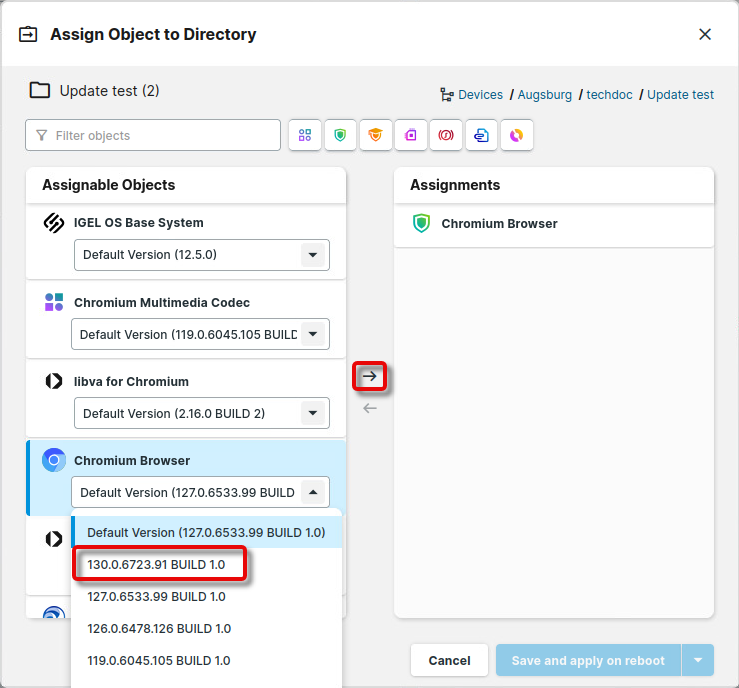Expand IGEL OS Base System version dropdown
Viewport: 739px width, 688px height.
point(314,255)
